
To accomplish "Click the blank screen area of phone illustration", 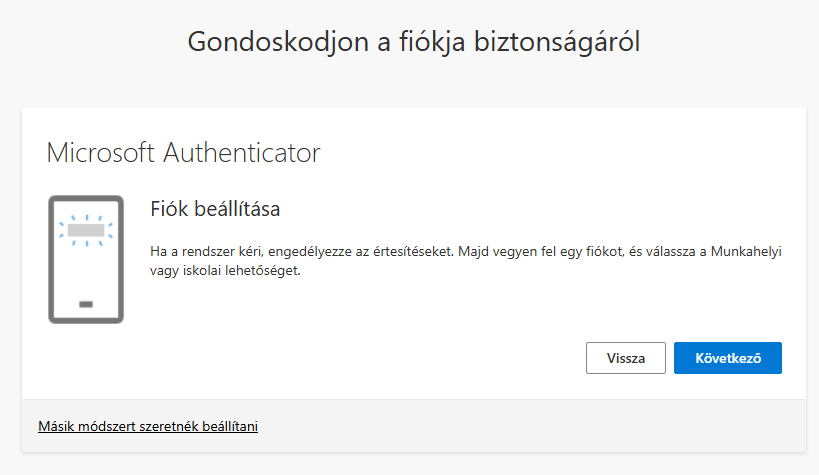I will 86,273.
